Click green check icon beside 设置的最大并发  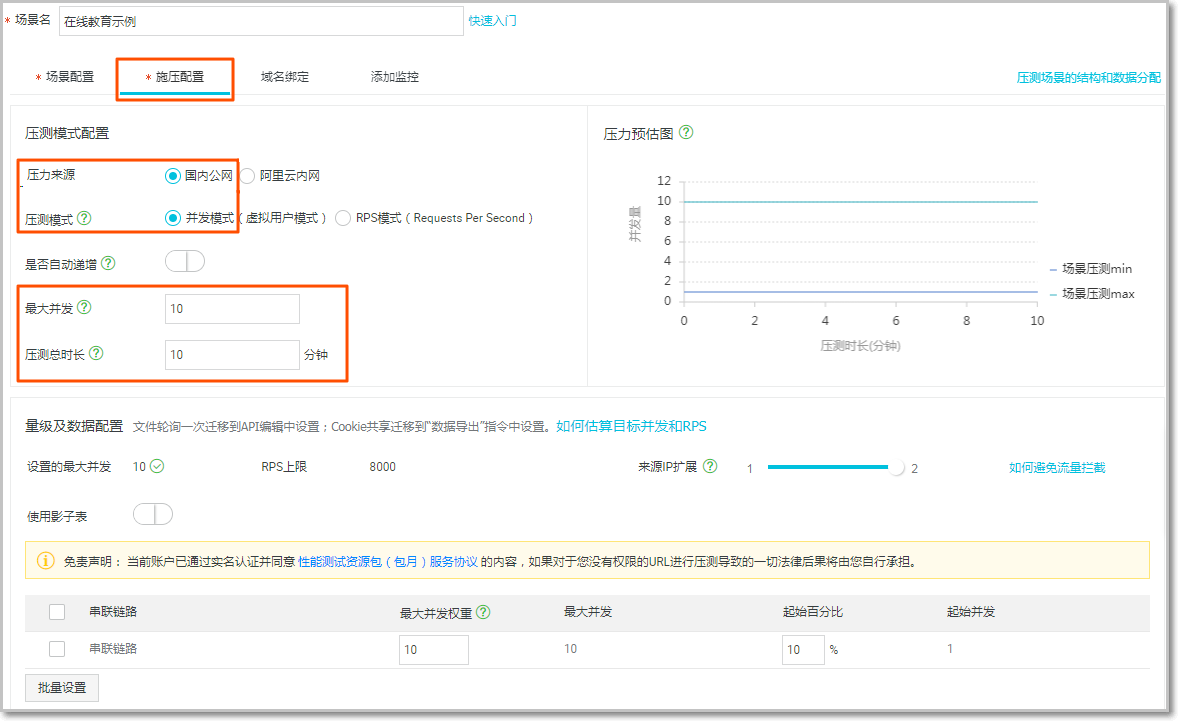[x=157, y=466]
